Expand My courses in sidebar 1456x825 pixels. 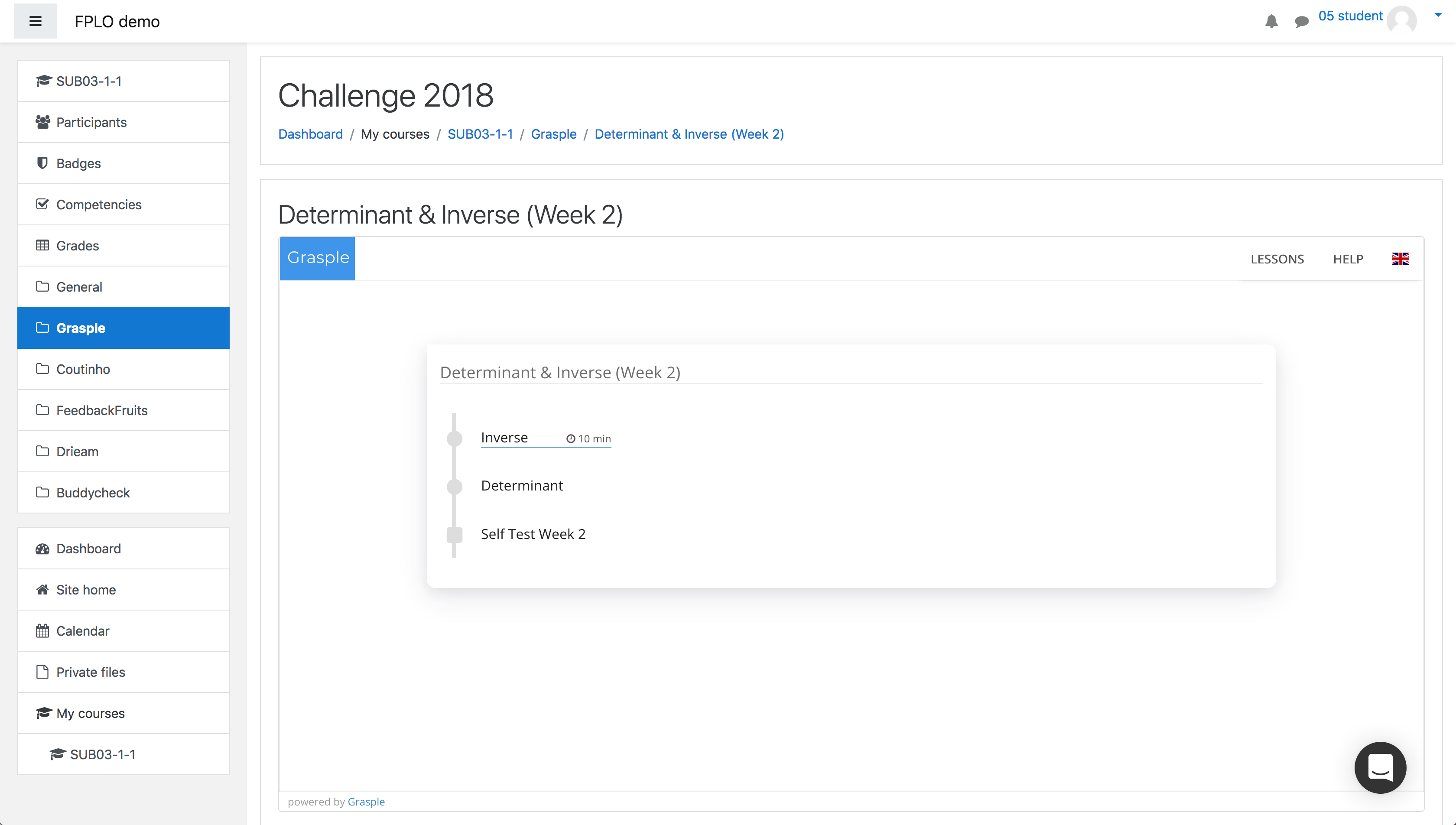(x=123, y=713)
